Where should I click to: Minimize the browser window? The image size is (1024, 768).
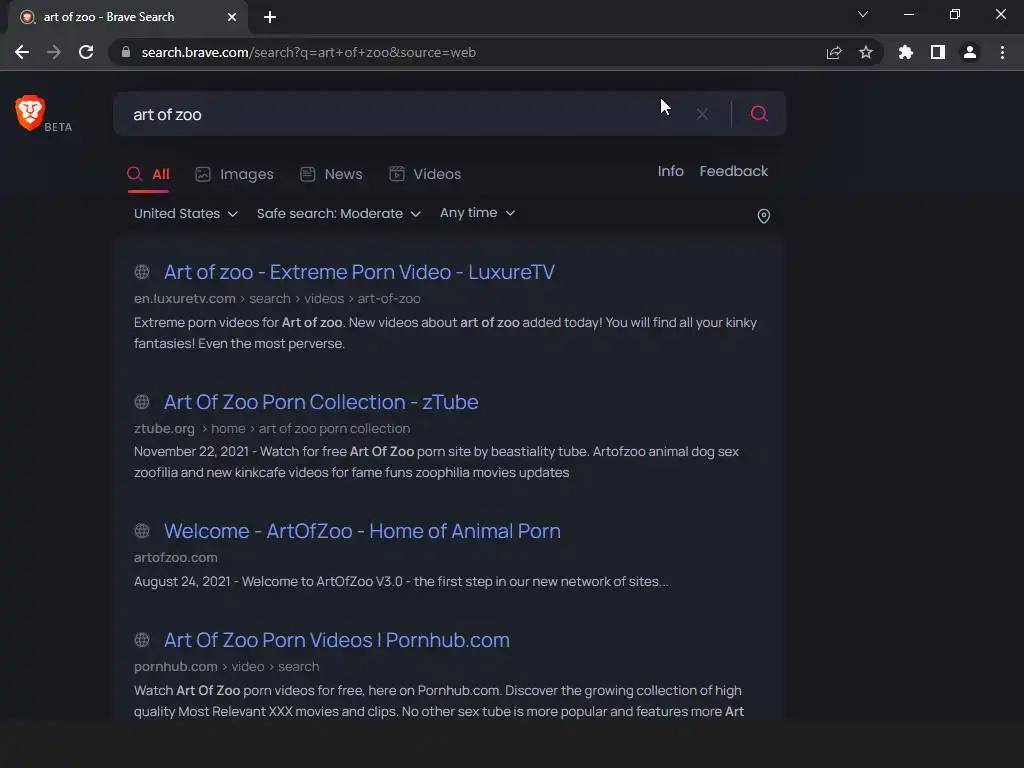[908, 14]
